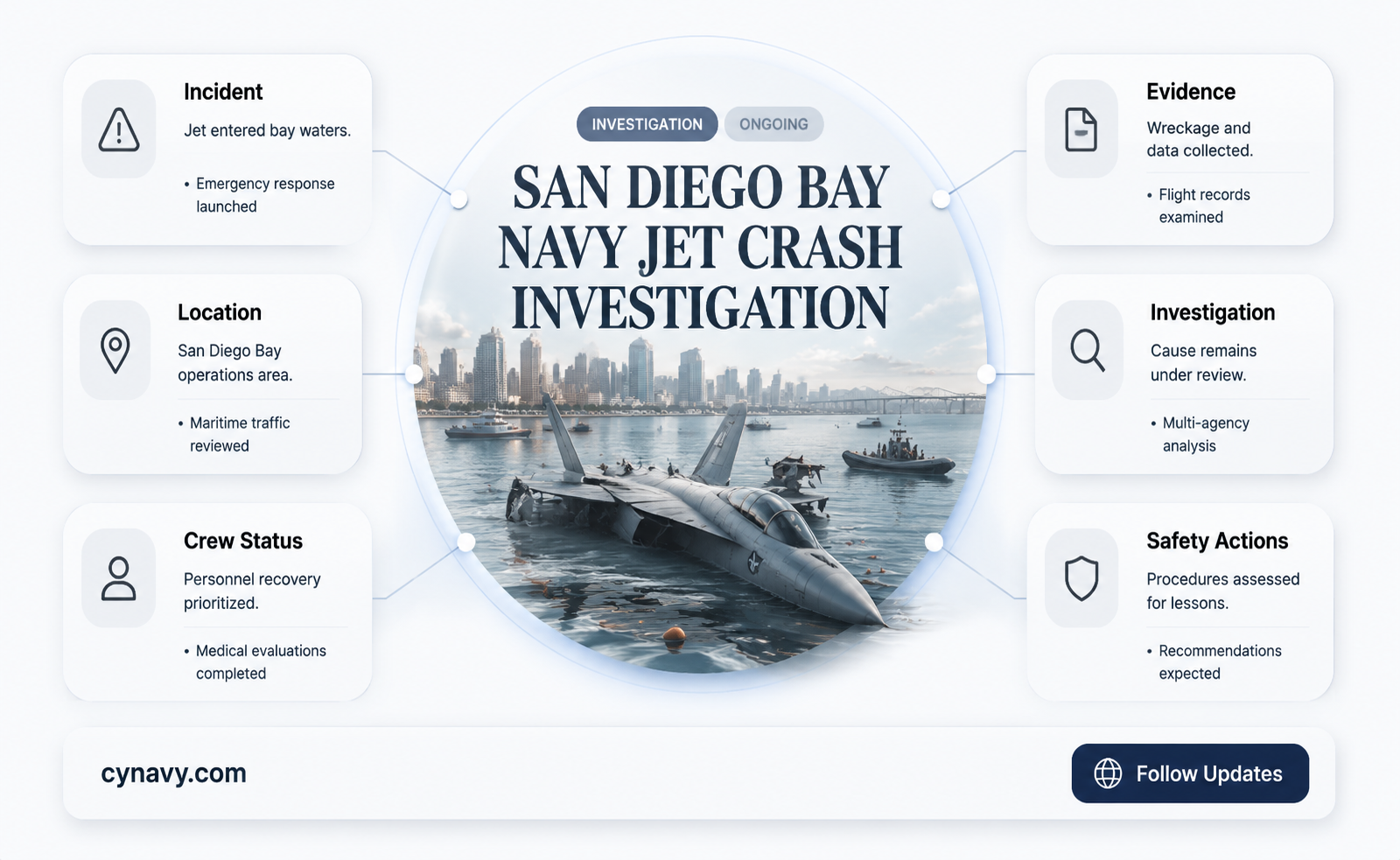This screenshot has width=1400, height=860.
Task: Click the San Diego Bay Navy Jet Crash title
Action: (700, 247)
